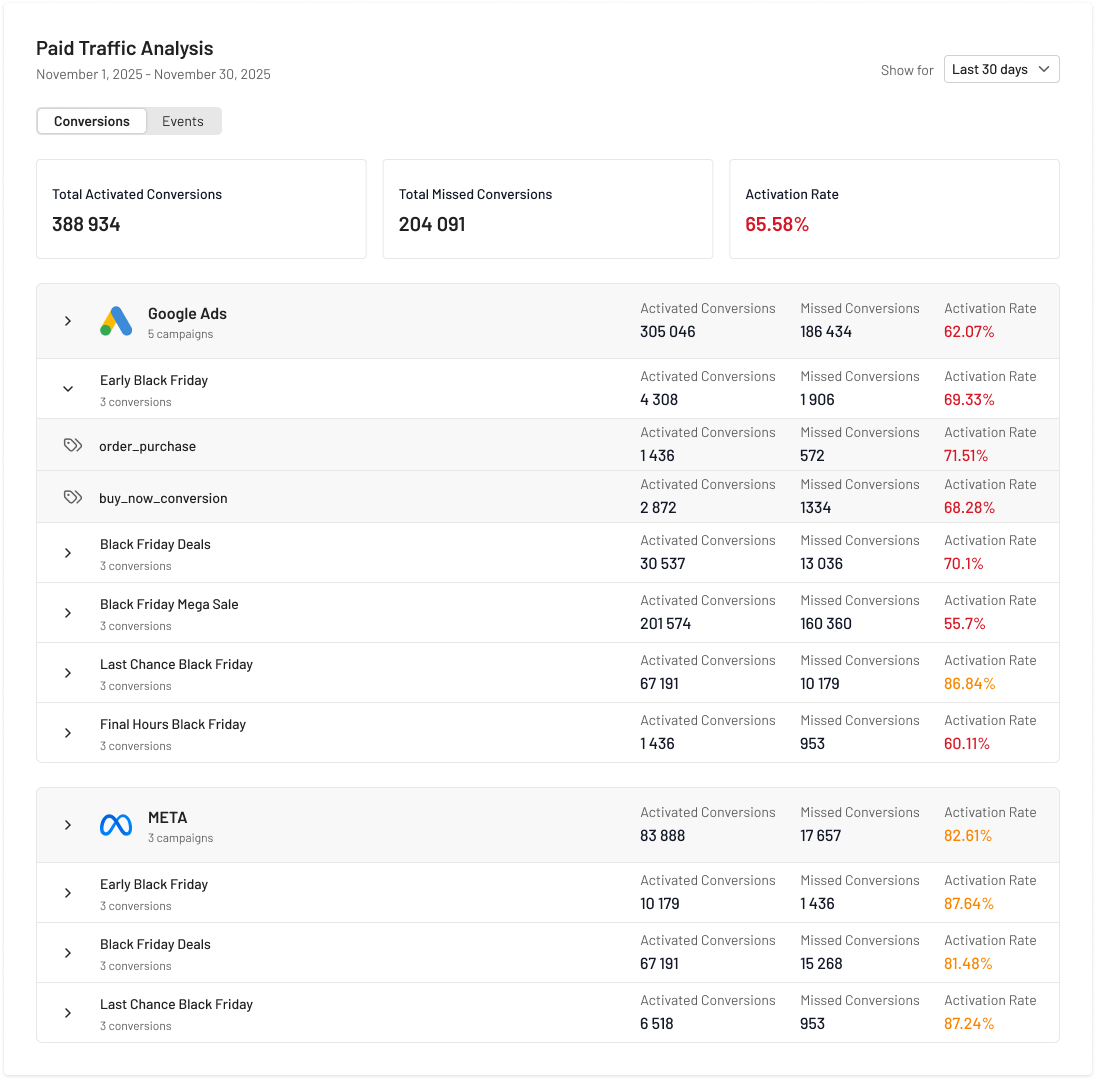Expand META Early Black Friday campaign
The height and width of the screenshot is (1080, 1096).
tap(68, 893)
